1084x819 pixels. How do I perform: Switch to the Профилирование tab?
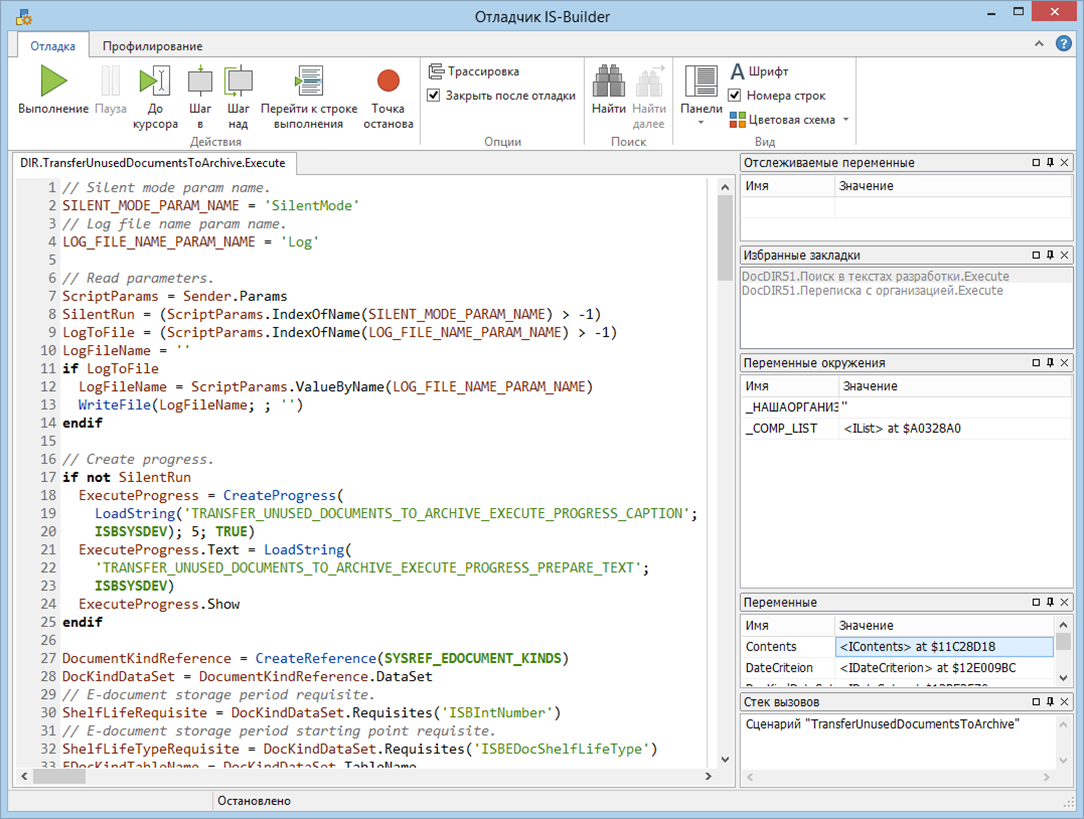coord(152,46)
